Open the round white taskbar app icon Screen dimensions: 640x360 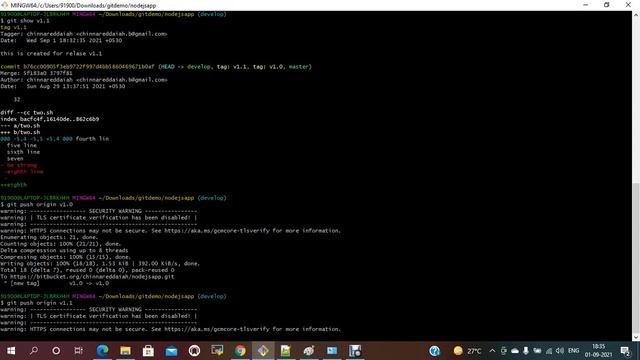tap(194, 351)
